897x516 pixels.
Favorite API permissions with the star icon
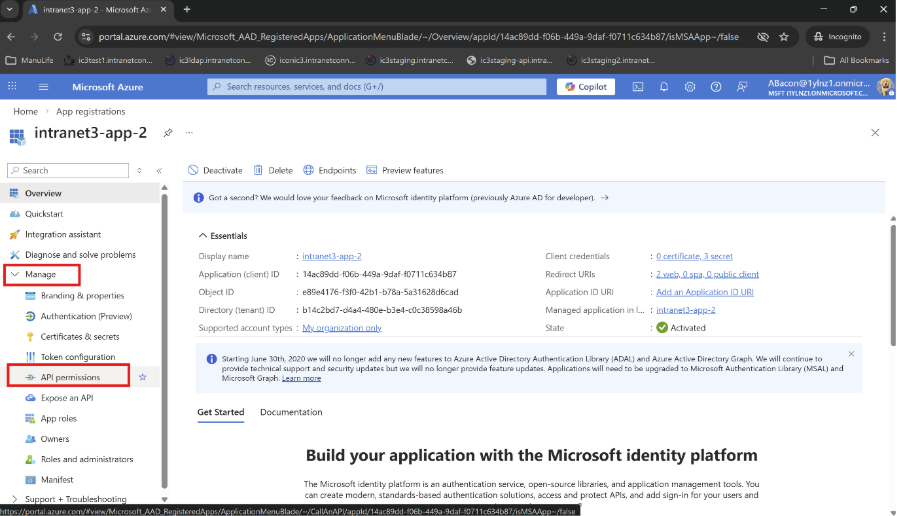click(x=142, y=377)
